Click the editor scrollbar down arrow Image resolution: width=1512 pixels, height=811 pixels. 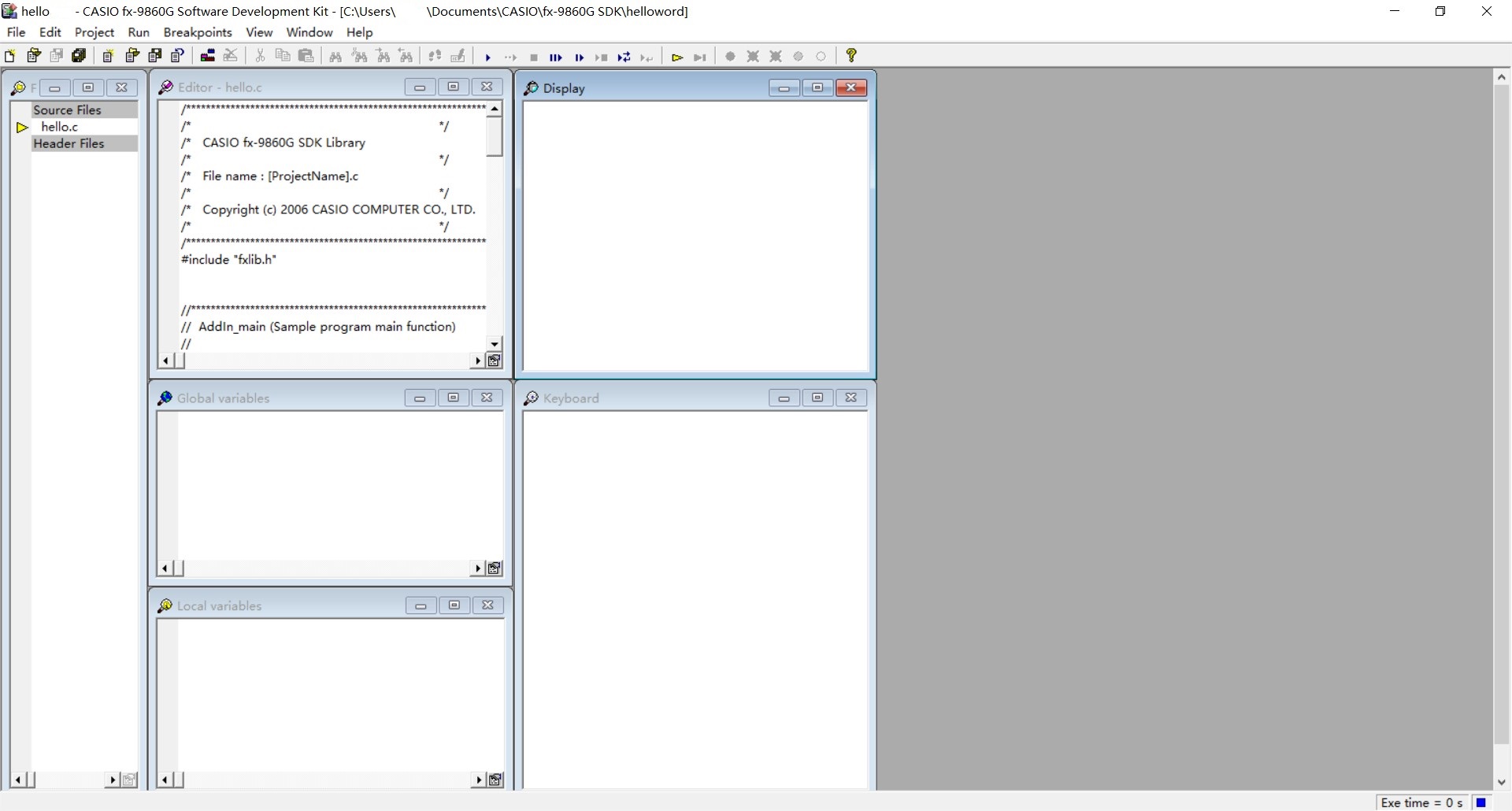(495, 344)
